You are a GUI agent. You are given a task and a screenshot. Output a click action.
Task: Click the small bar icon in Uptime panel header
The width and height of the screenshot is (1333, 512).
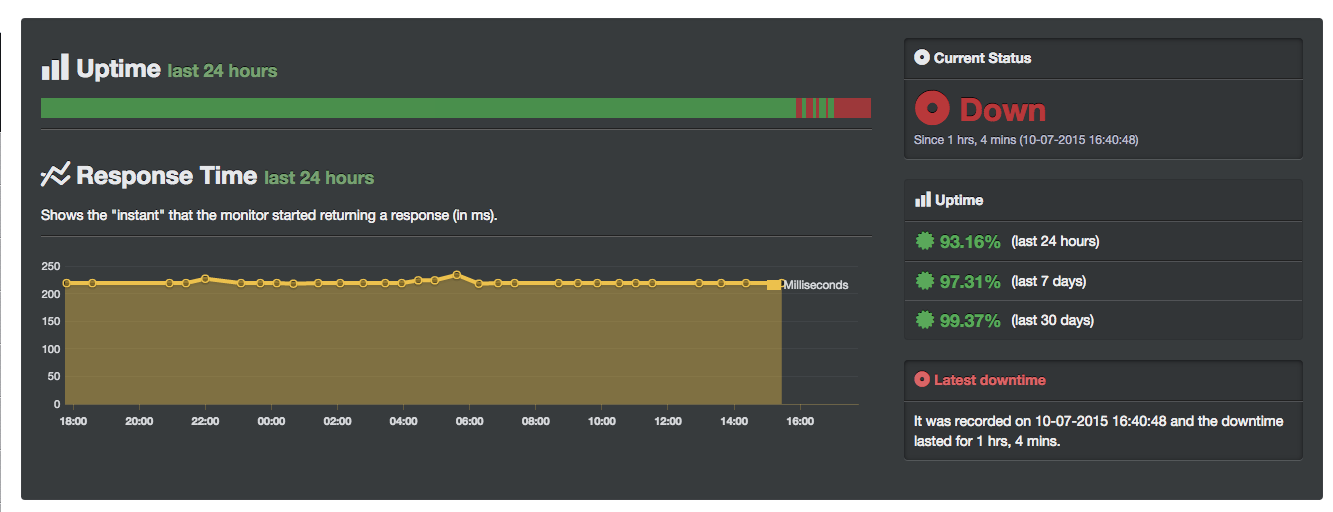click(x=922, y=200)
